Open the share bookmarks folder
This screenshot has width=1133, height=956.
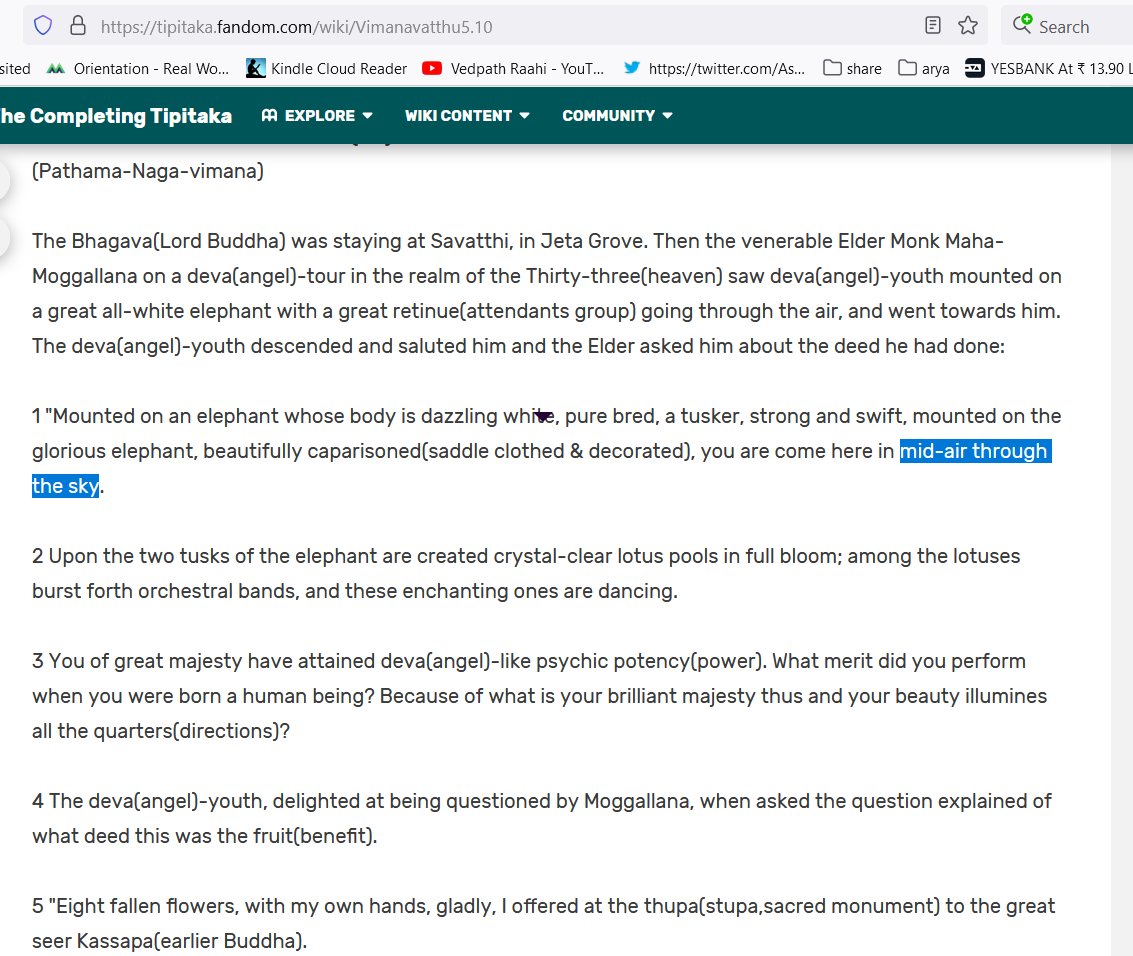click(x=853, y=69)
